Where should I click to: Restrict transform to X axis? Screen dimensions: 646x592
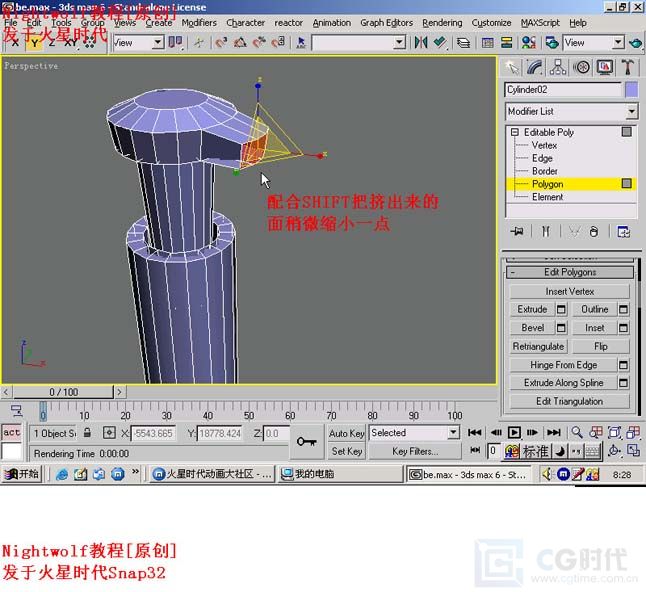[x=15, y=42]
